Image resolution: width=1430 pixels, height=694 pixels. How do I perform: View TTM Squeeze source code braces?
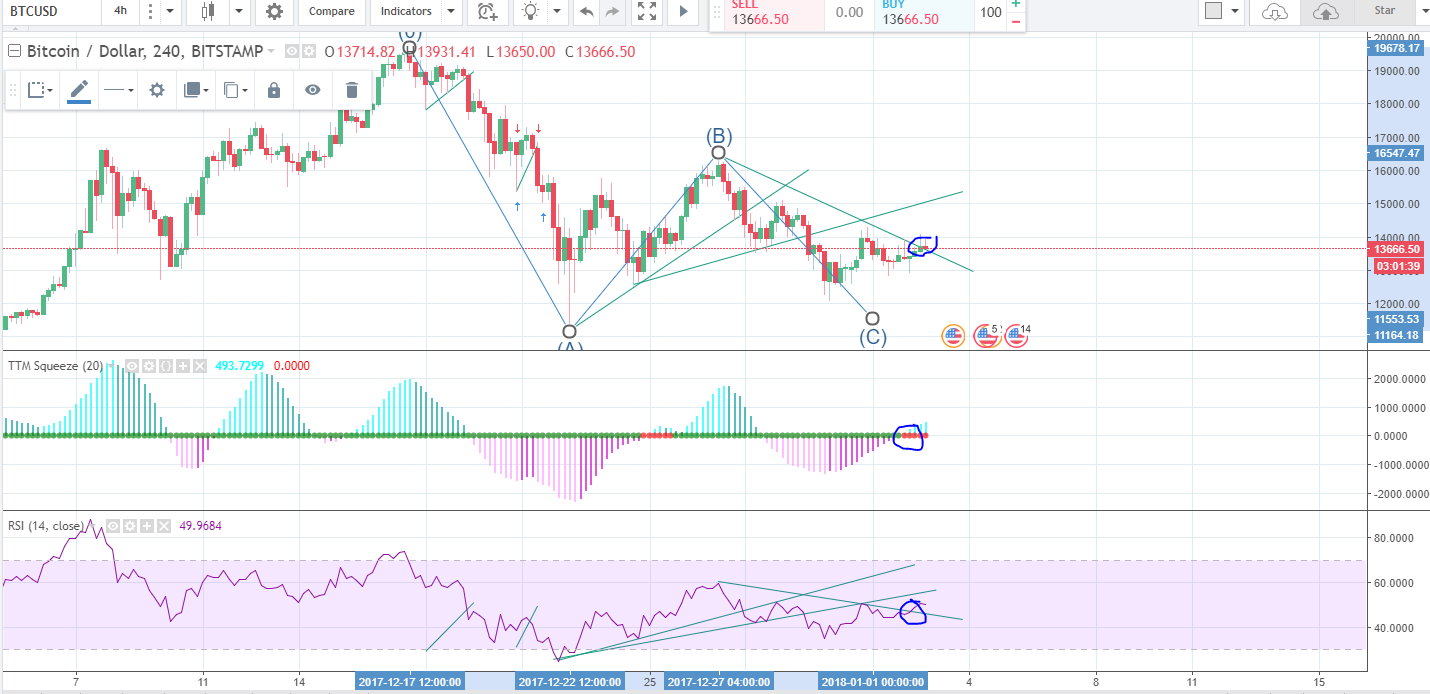[x=166, y=366]
